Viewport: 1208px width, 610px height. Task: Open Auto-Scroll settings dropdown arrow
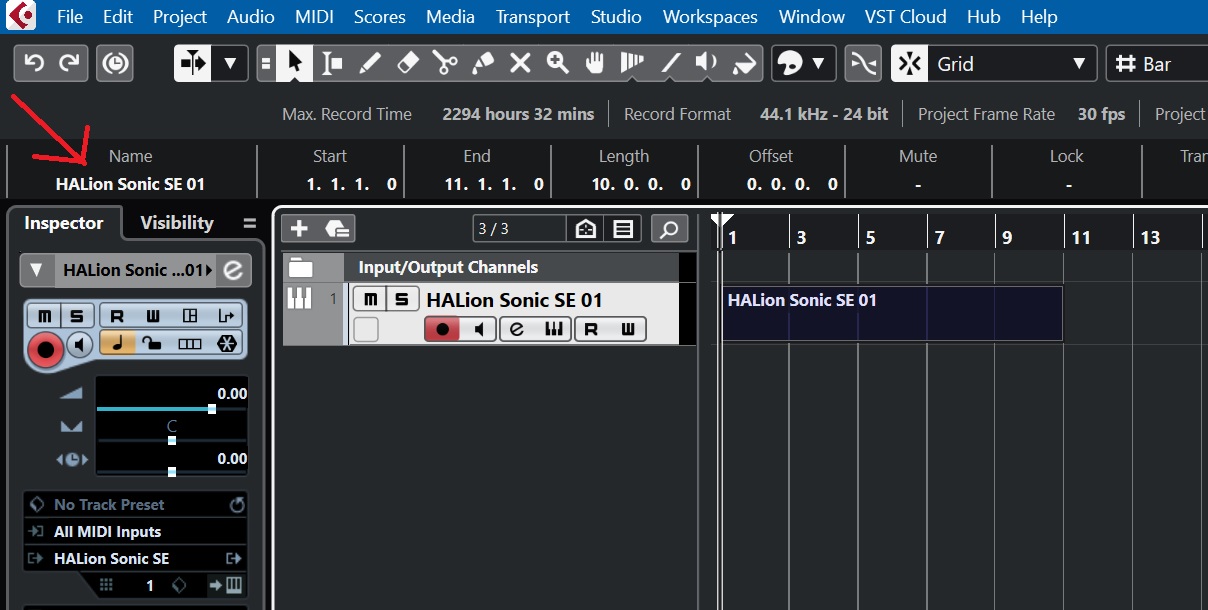(230, 64)
